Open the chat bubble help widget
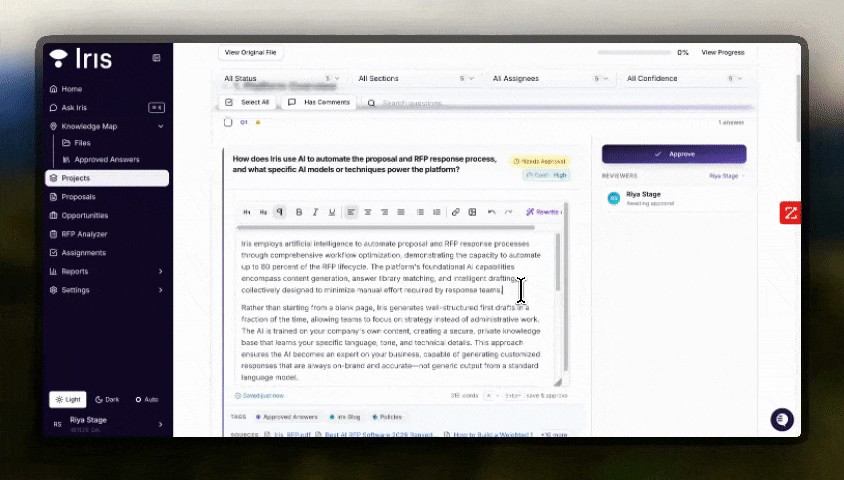844x480 pixels. (x=782, y=419)
